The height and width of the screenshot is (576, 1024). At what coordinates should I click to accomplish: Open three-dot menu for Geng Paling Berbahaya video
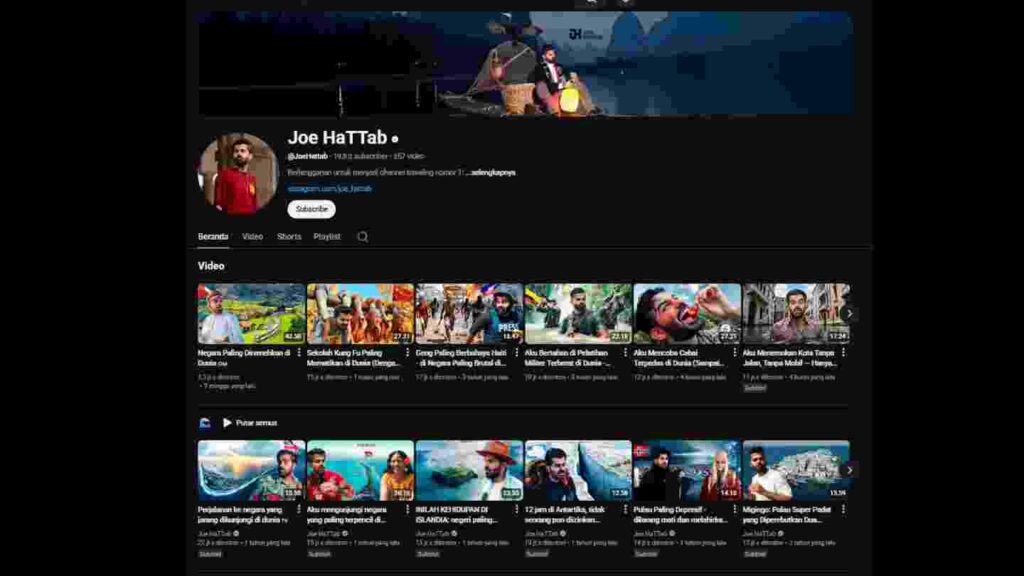[x=516, y=353]
